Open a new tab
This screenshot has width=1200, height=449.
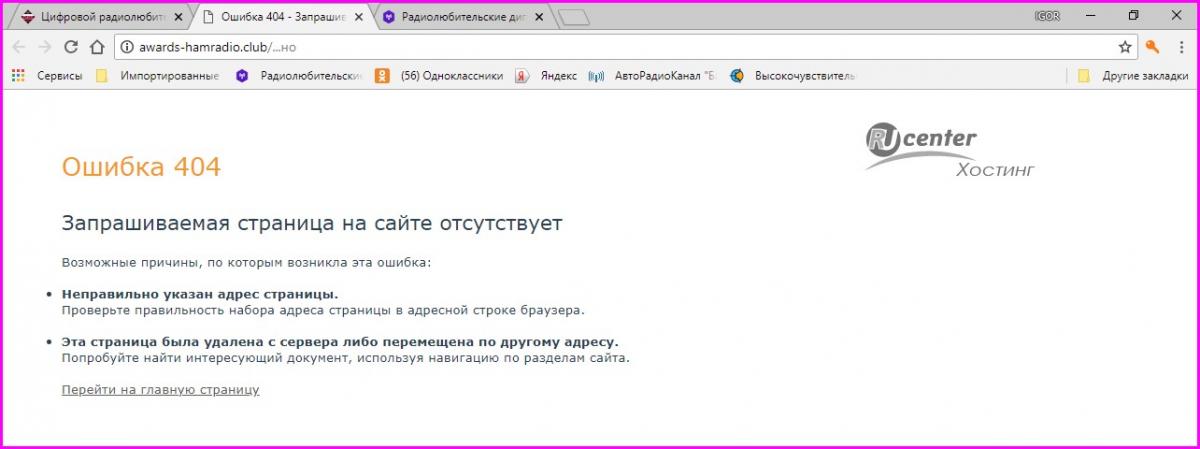click(x=573, y=17)
